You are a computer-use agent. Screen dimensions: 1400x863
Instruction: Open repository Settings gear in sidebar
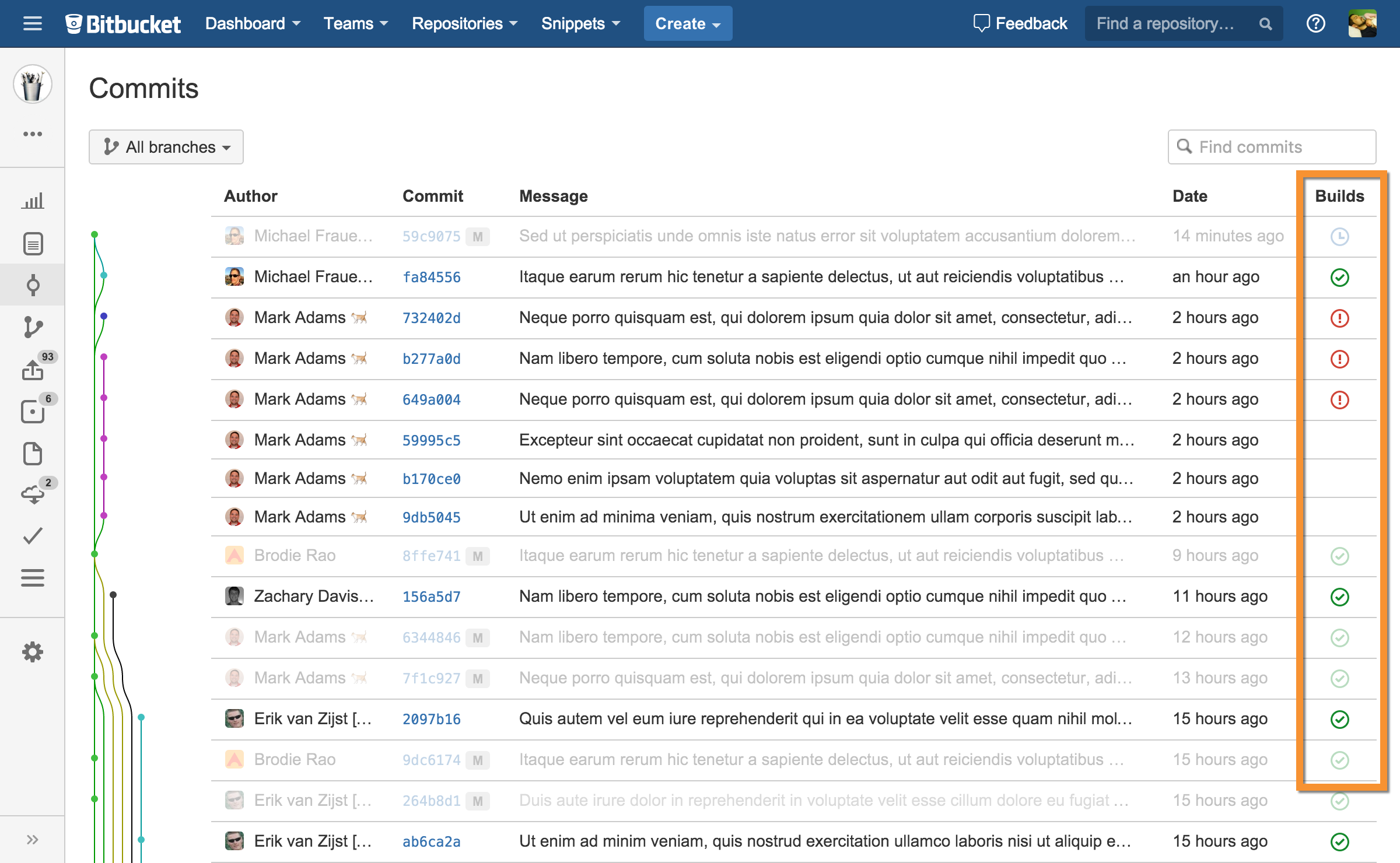(x=33, y=652)
